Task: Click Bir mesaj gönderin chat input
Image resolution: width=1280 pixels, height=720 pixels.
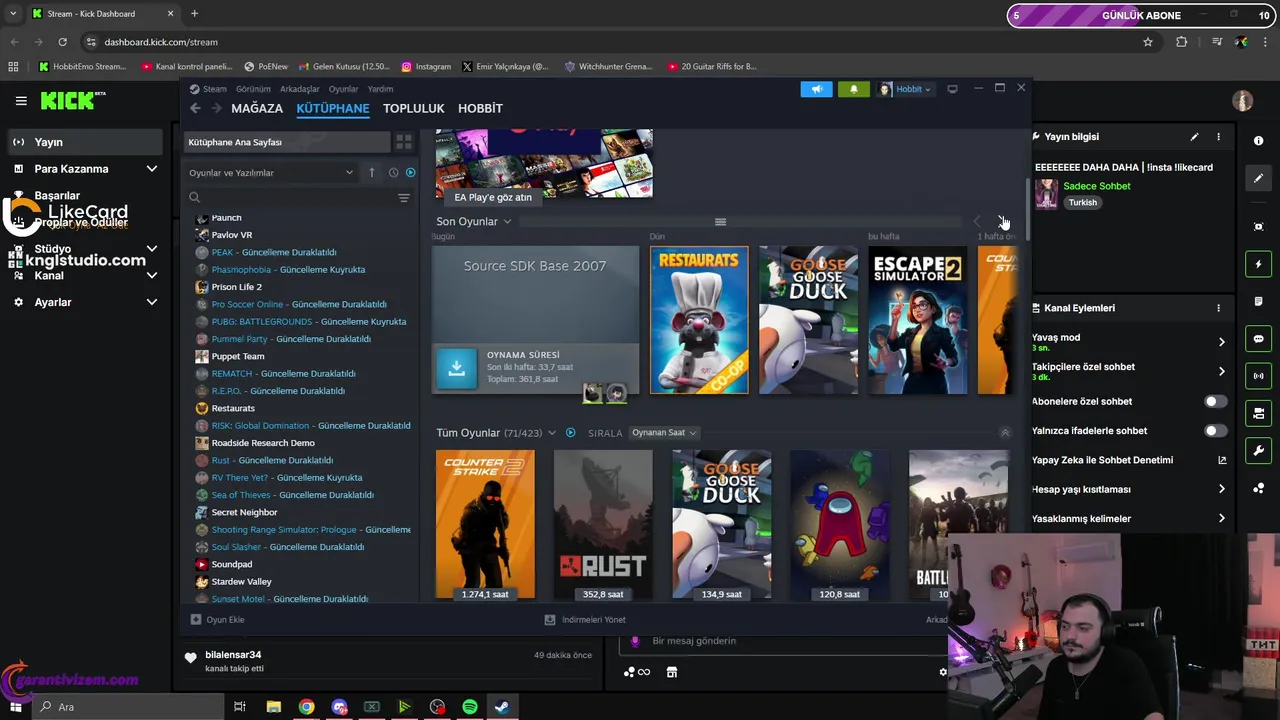Action: (x=780, y=641)
